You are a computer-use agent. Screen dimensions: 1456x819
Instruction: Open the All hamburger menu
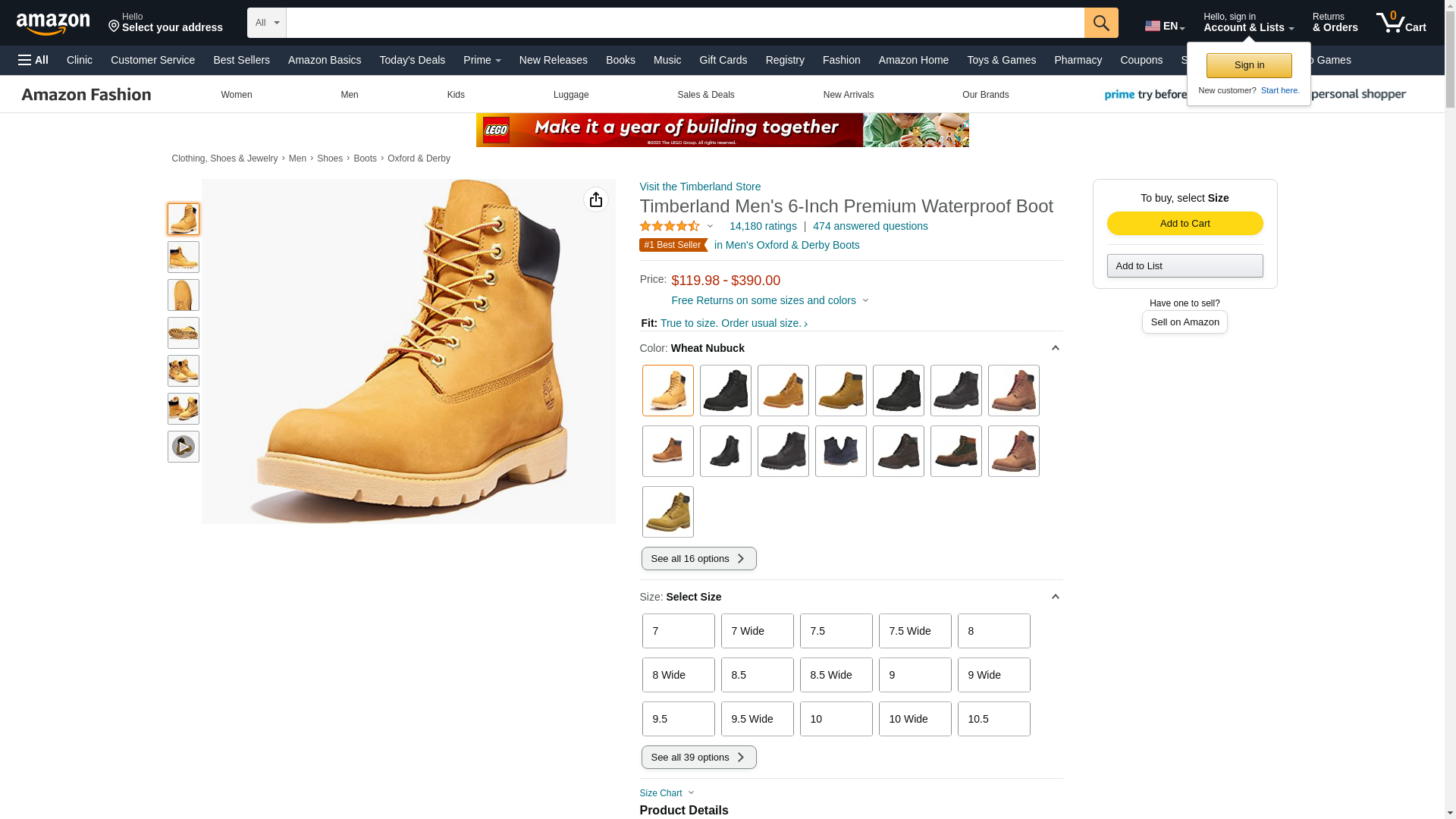coord(33,60)
